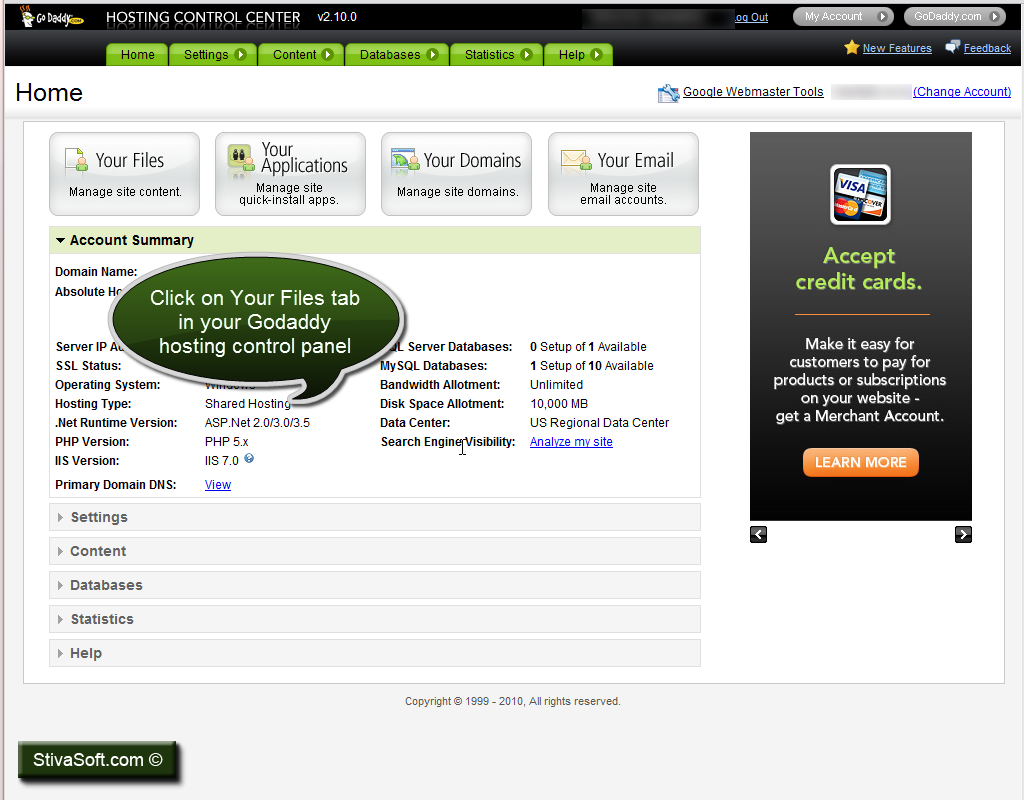Open the Settings tab

pos(214,55)
